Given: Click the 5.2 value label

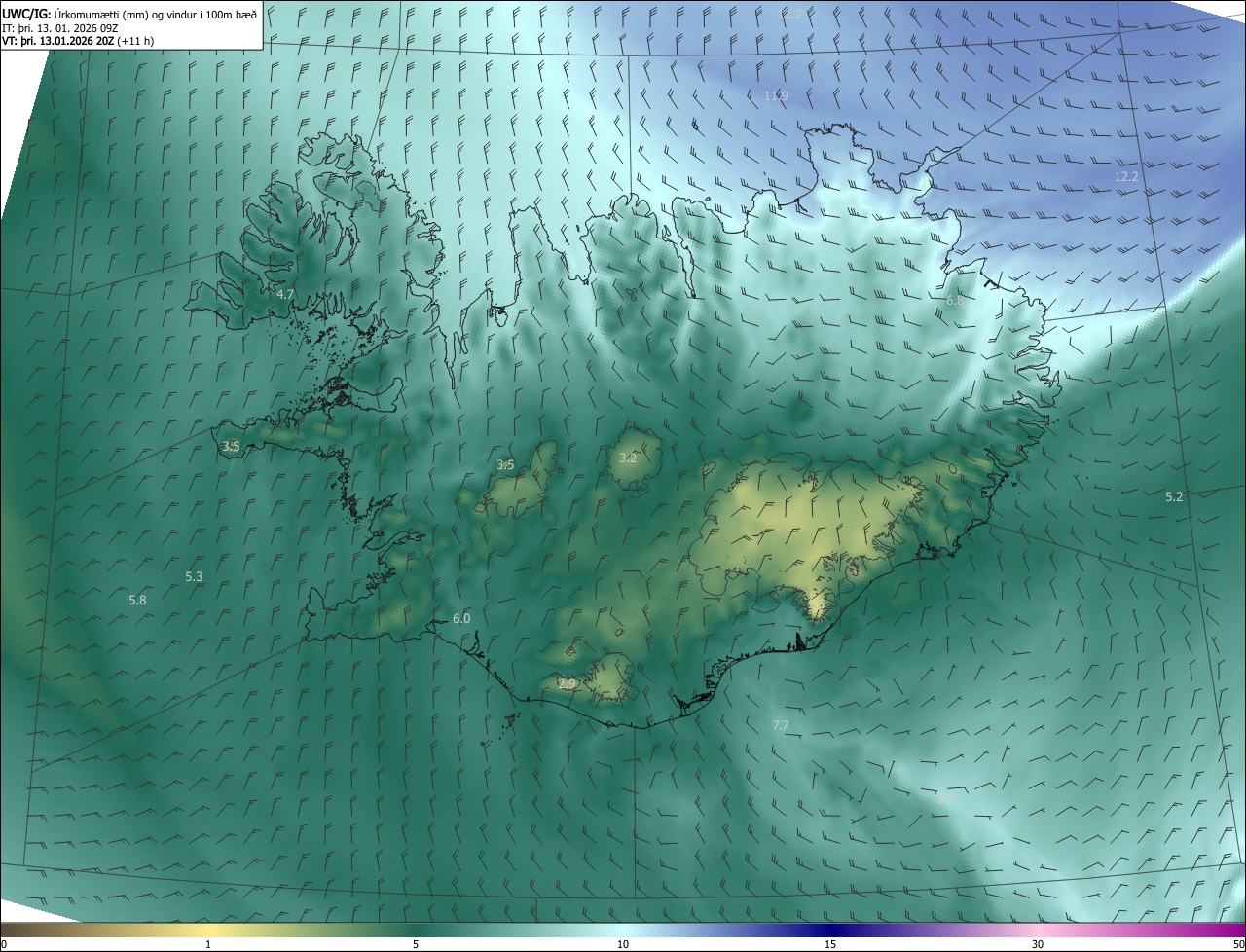Looking at the screenshot, I should tap(1175, 496).
